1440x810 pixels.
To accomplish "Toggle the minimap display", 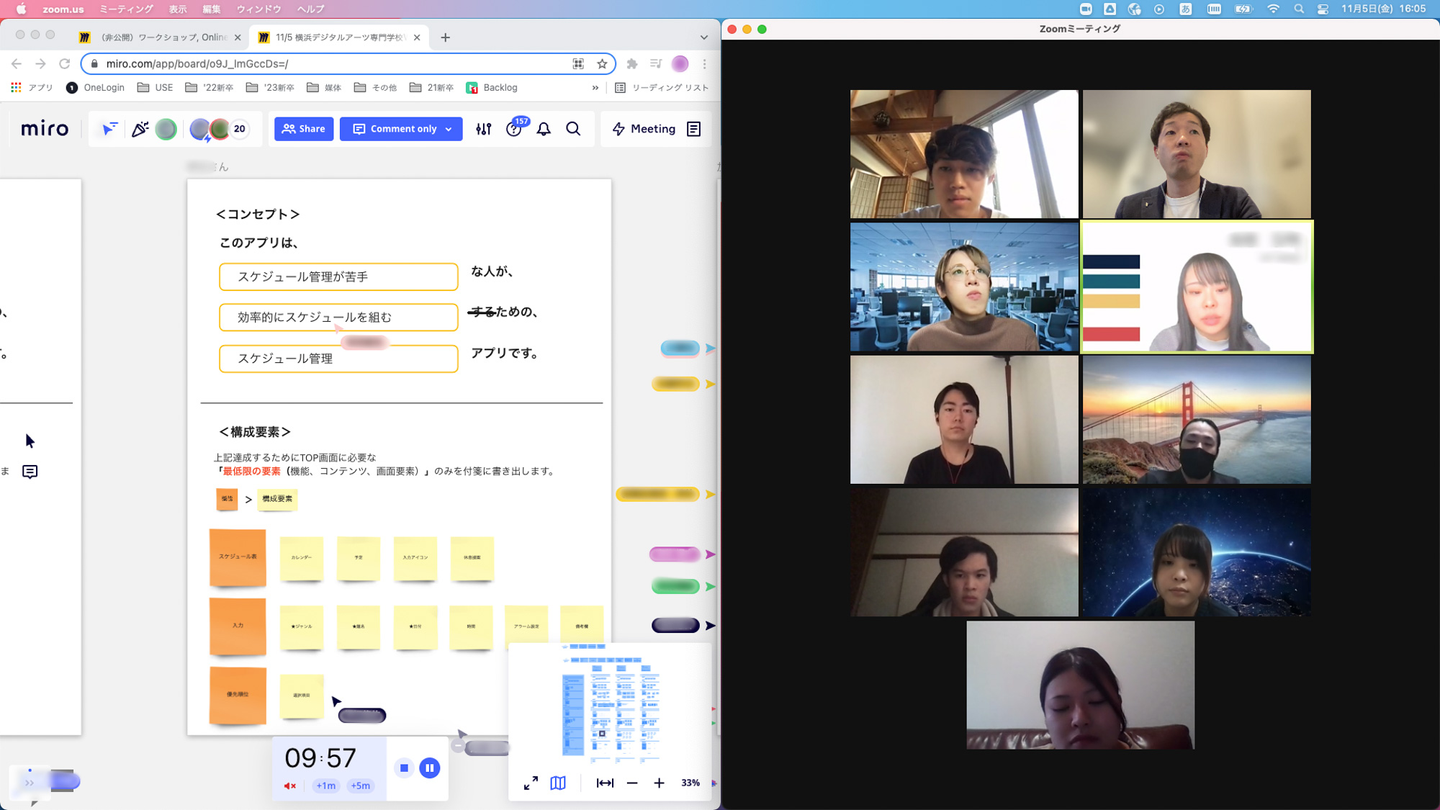I will (558, 783).
